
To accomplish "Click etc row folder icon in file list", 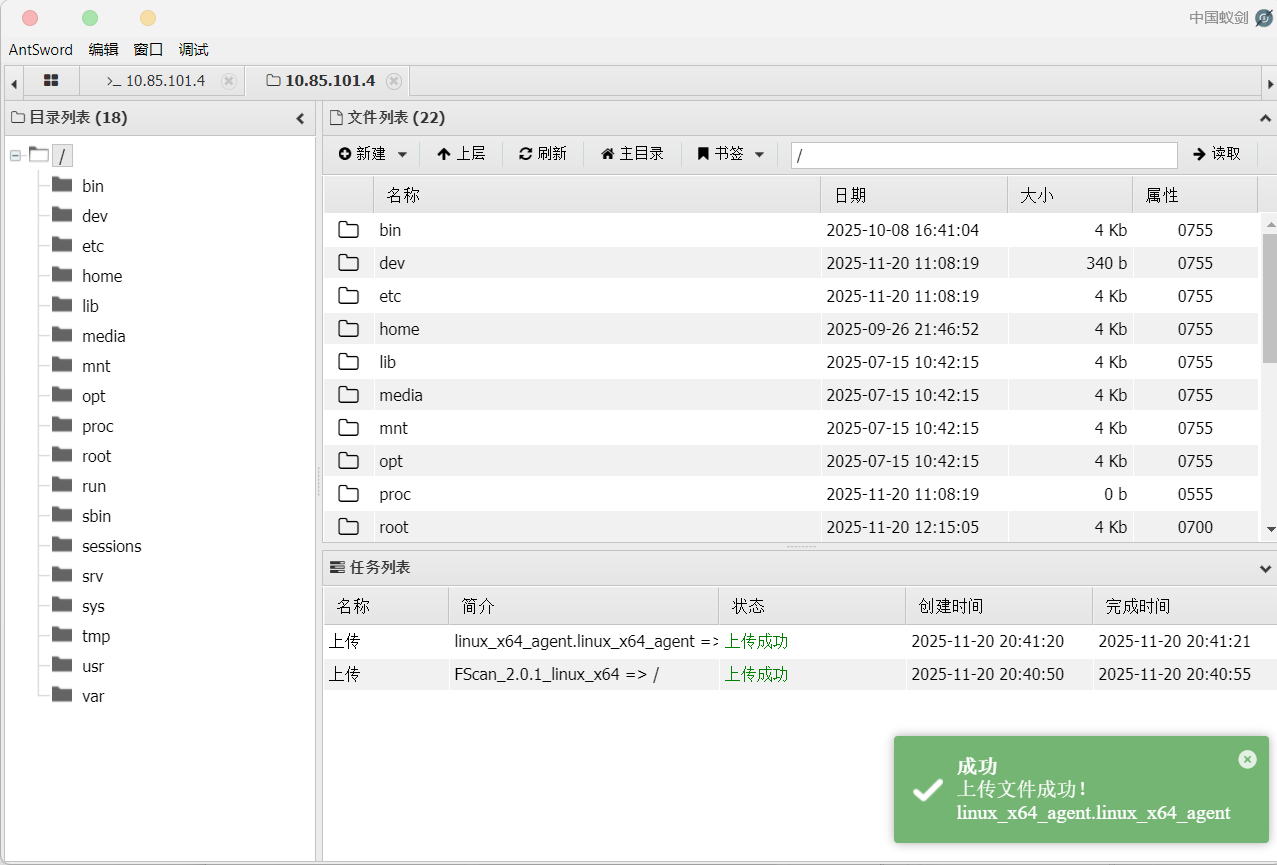I will [x=348, y=296].
